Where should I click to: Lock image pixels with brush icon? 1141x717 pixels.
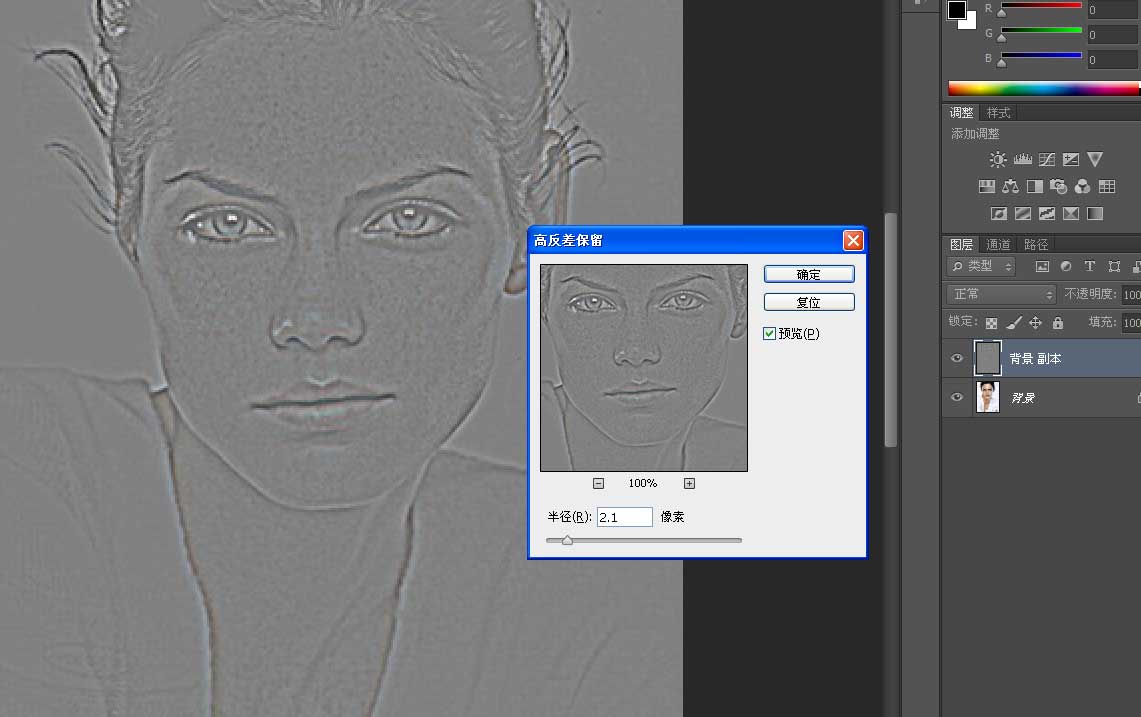pyautogui.click(x=1014, y=322)
